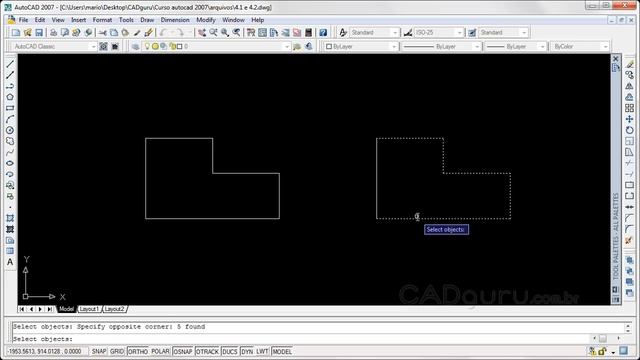Image resolution: width=640 pixels, height=360 pixels.
Task: Choose the Array modify tool
Action: (629, 108)
